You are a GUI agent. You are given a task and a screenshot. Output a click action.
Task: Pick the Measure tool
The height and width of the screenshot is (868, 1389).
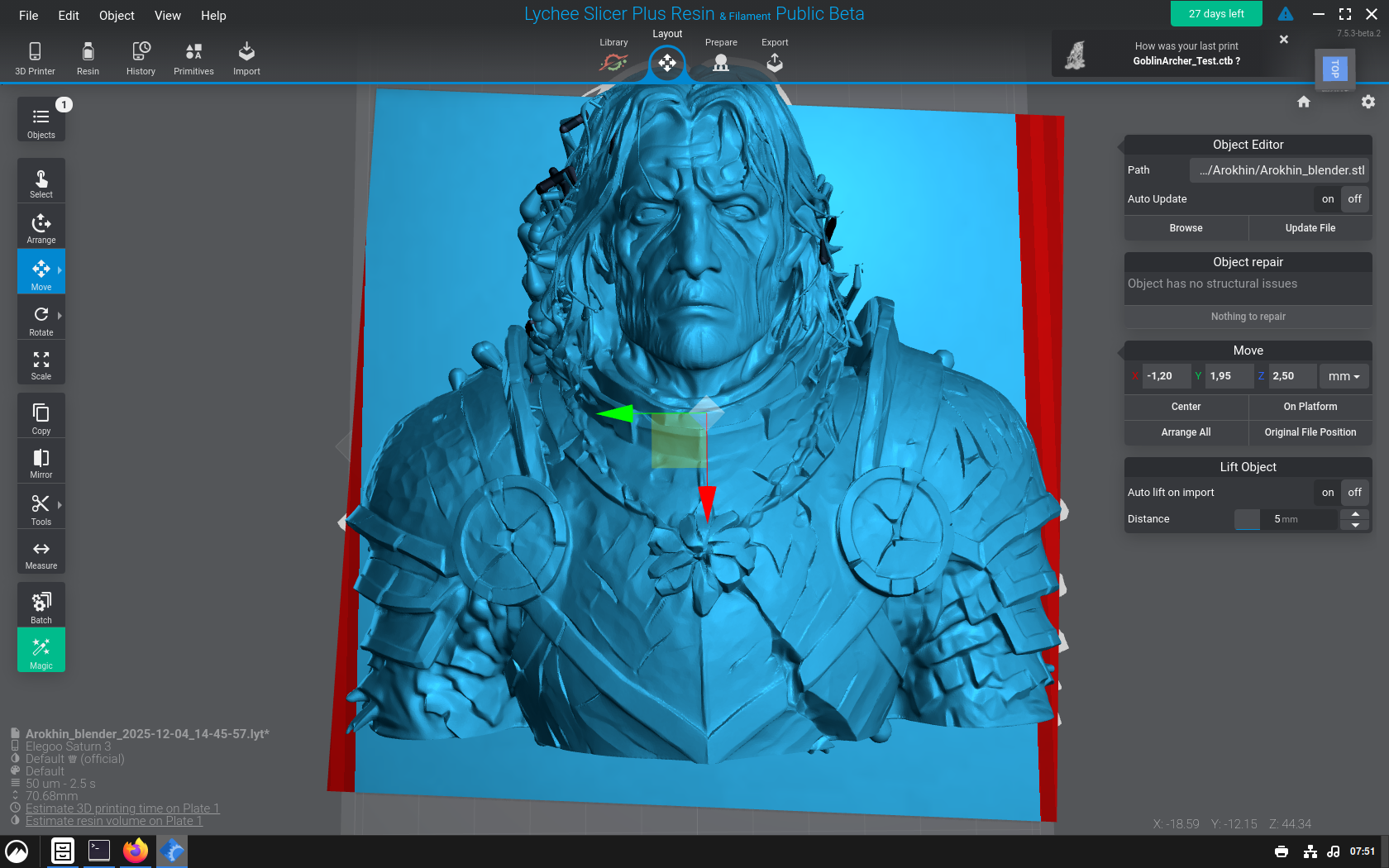point(41,553)
